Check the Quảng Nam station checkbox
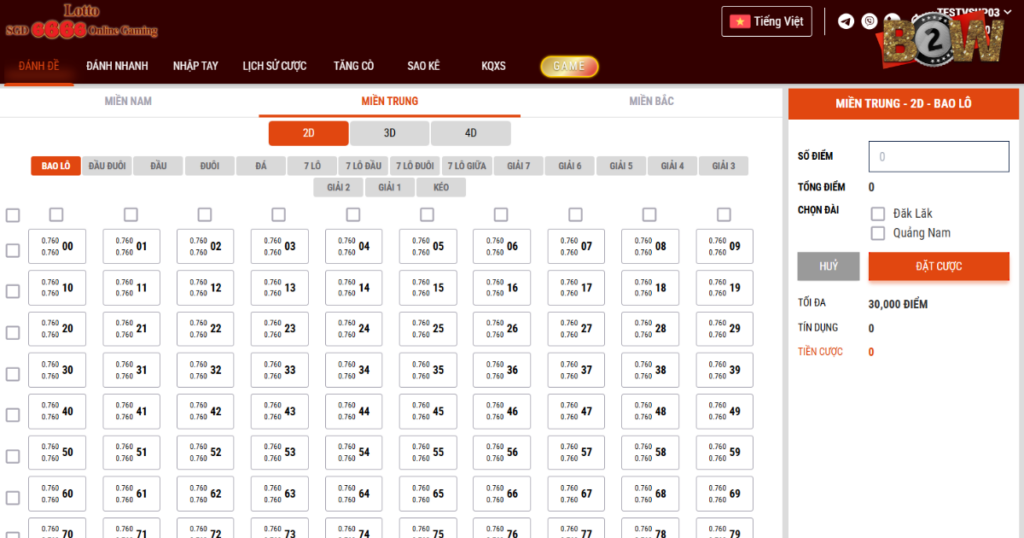This screenshot has height=538, width=1024. pyautogui.click(x=878, y=233)
